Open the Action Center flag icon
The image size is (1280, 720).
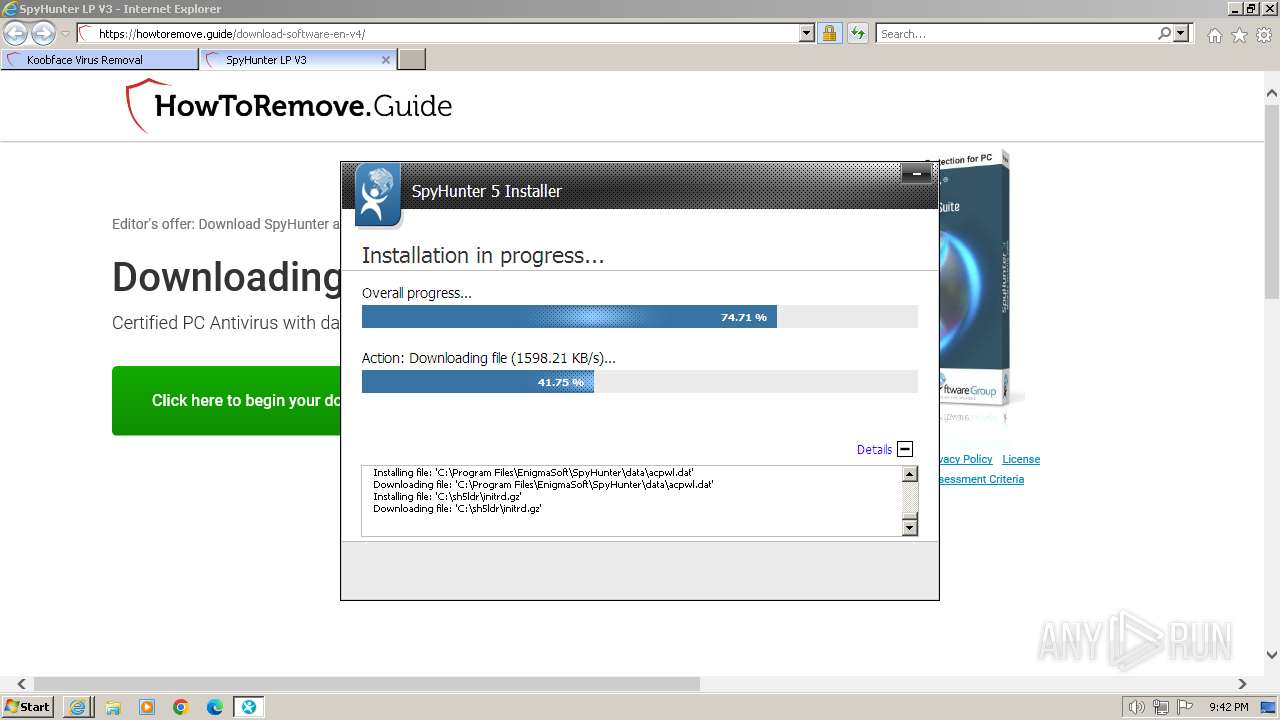pos(1184,707)
